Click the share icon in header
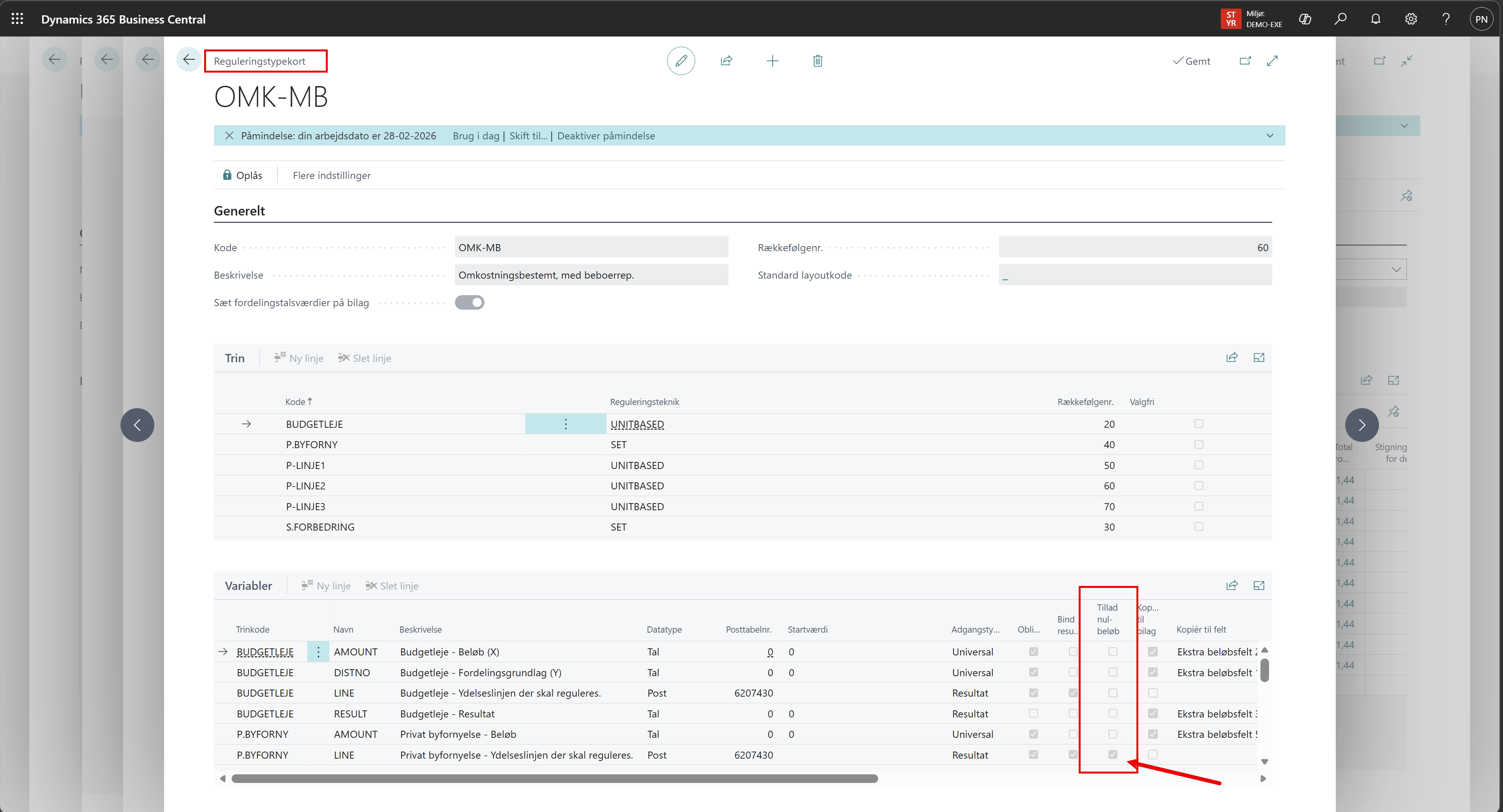Screen dimensions: 1503x812 point(727,61)
